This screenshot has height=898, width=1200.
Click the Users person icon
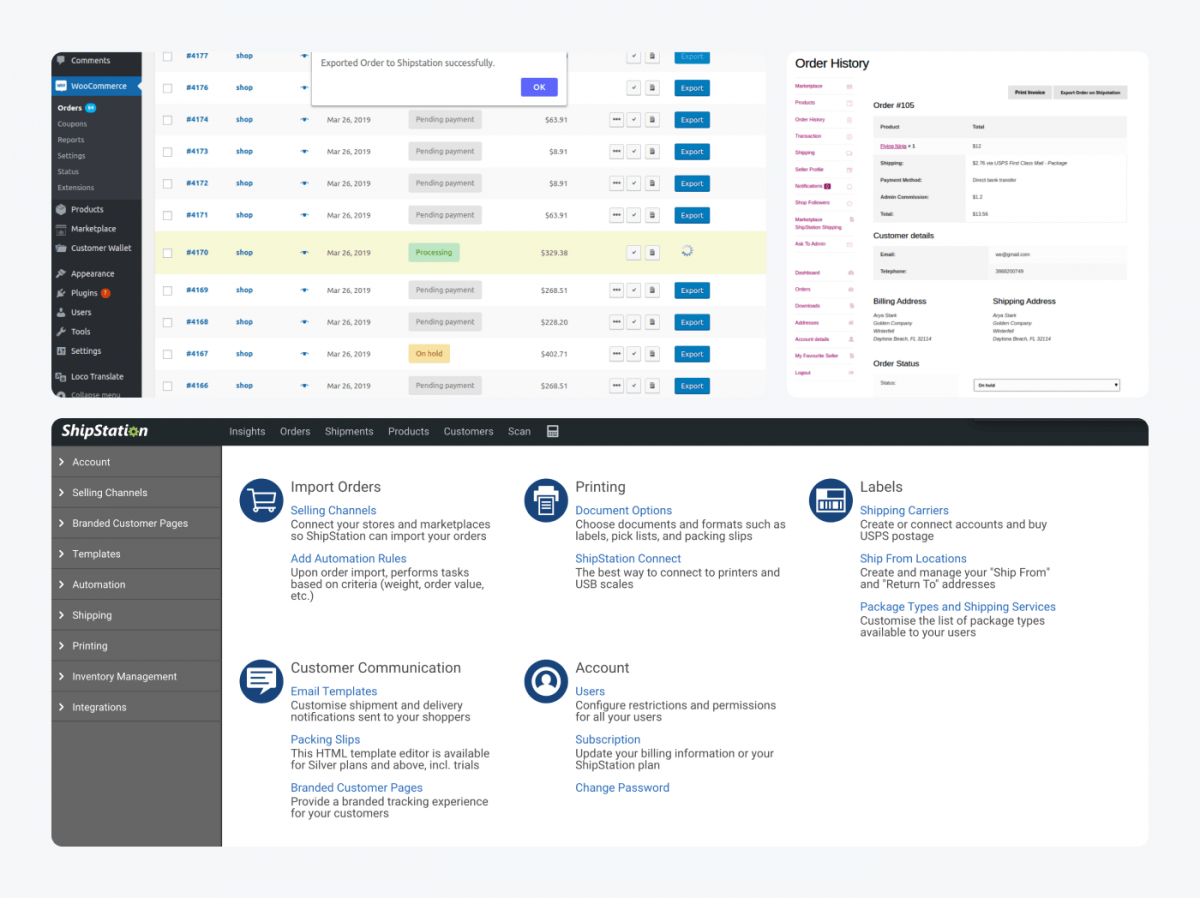point(61,312)
